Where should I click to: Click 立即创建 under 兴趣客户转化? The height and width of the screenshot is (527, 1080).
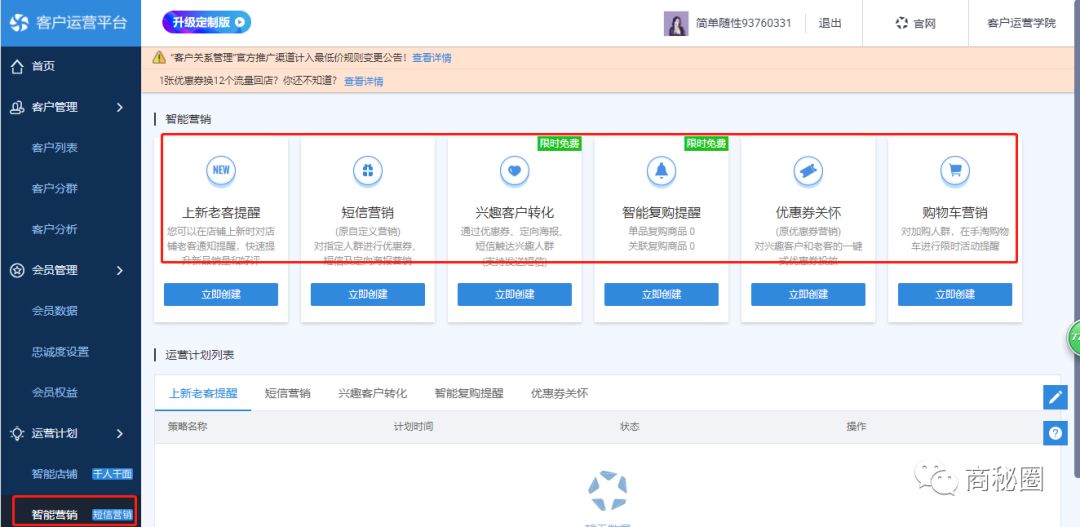click(x=515, y=294)
